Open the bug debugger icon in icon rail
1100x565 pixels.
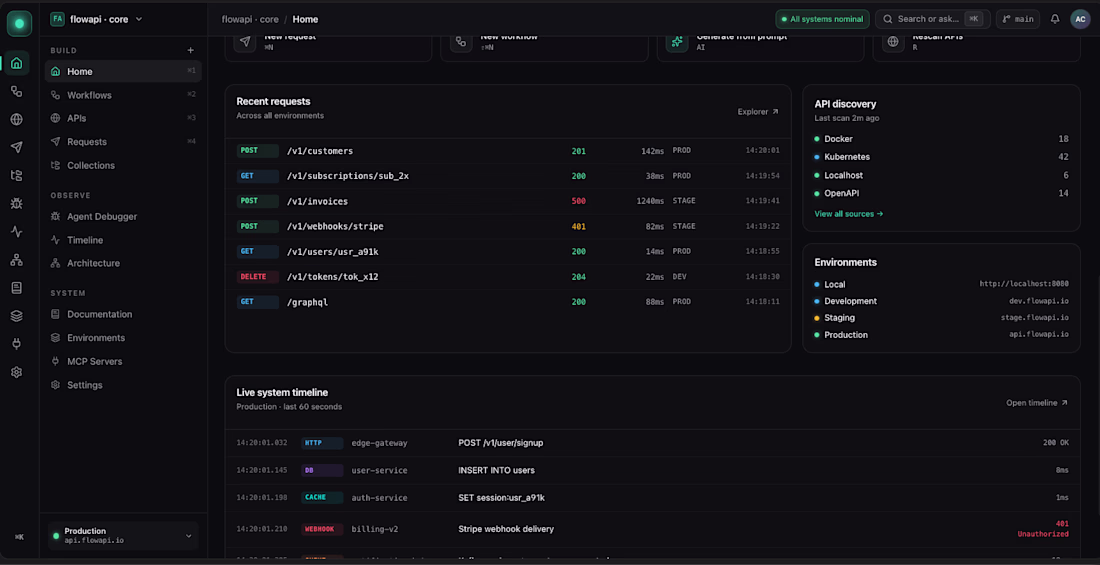[x=16, y=204]
